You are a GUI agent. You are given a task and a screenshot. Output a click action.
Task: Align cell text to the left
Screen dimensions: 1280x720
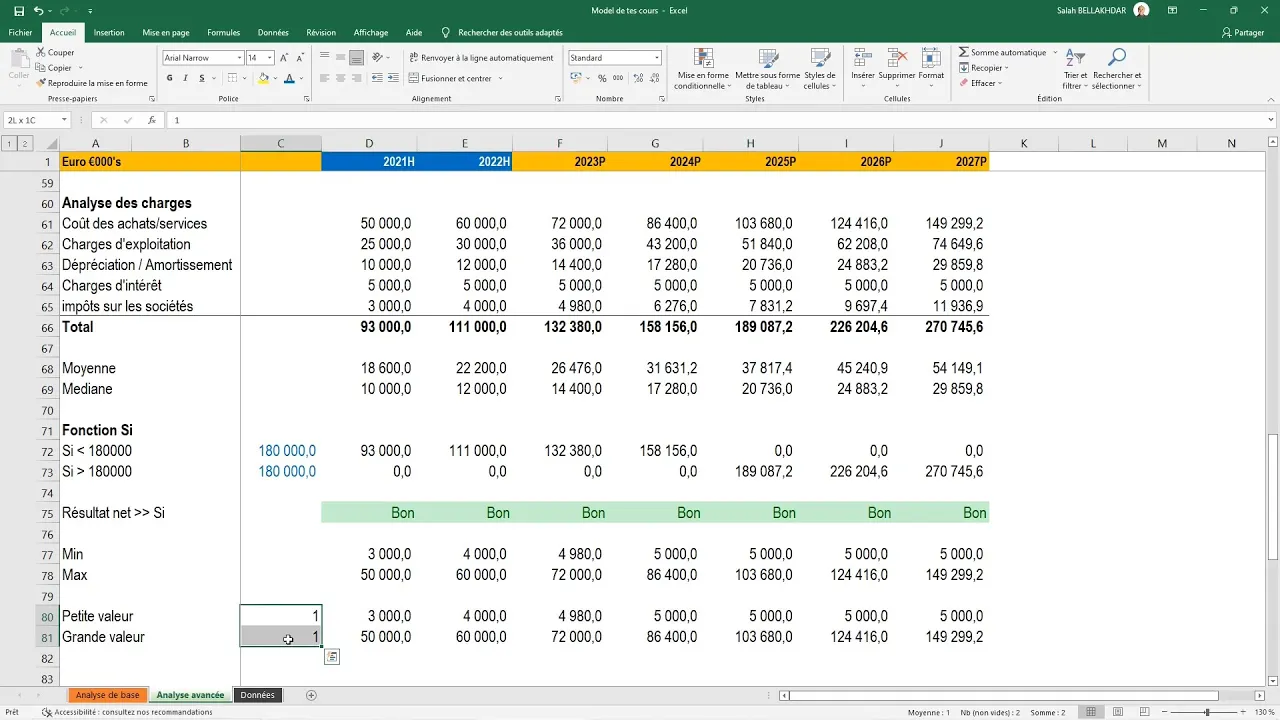(324, 78)
